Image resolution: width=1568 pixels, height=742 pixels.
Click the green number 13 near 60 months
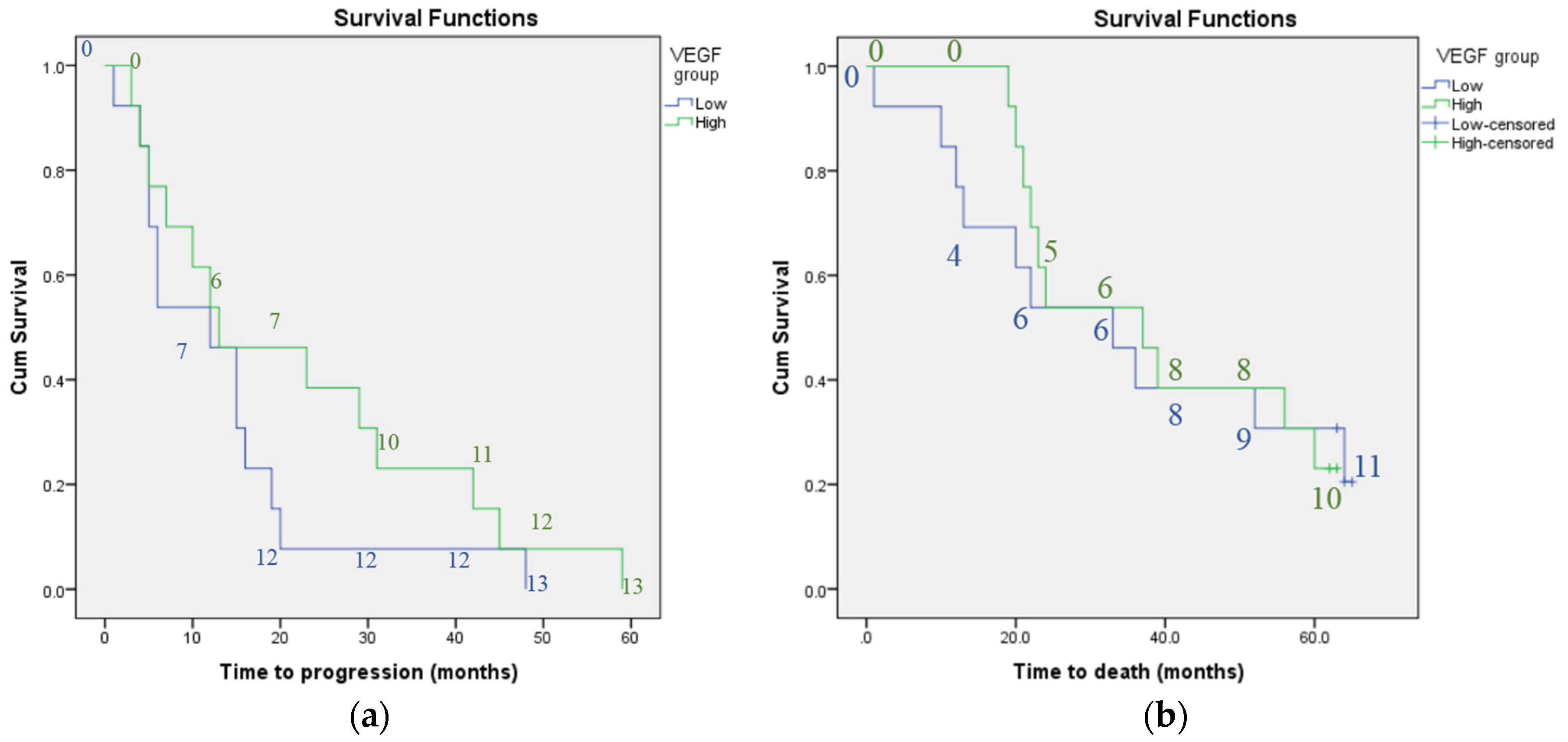coord(632,586)
